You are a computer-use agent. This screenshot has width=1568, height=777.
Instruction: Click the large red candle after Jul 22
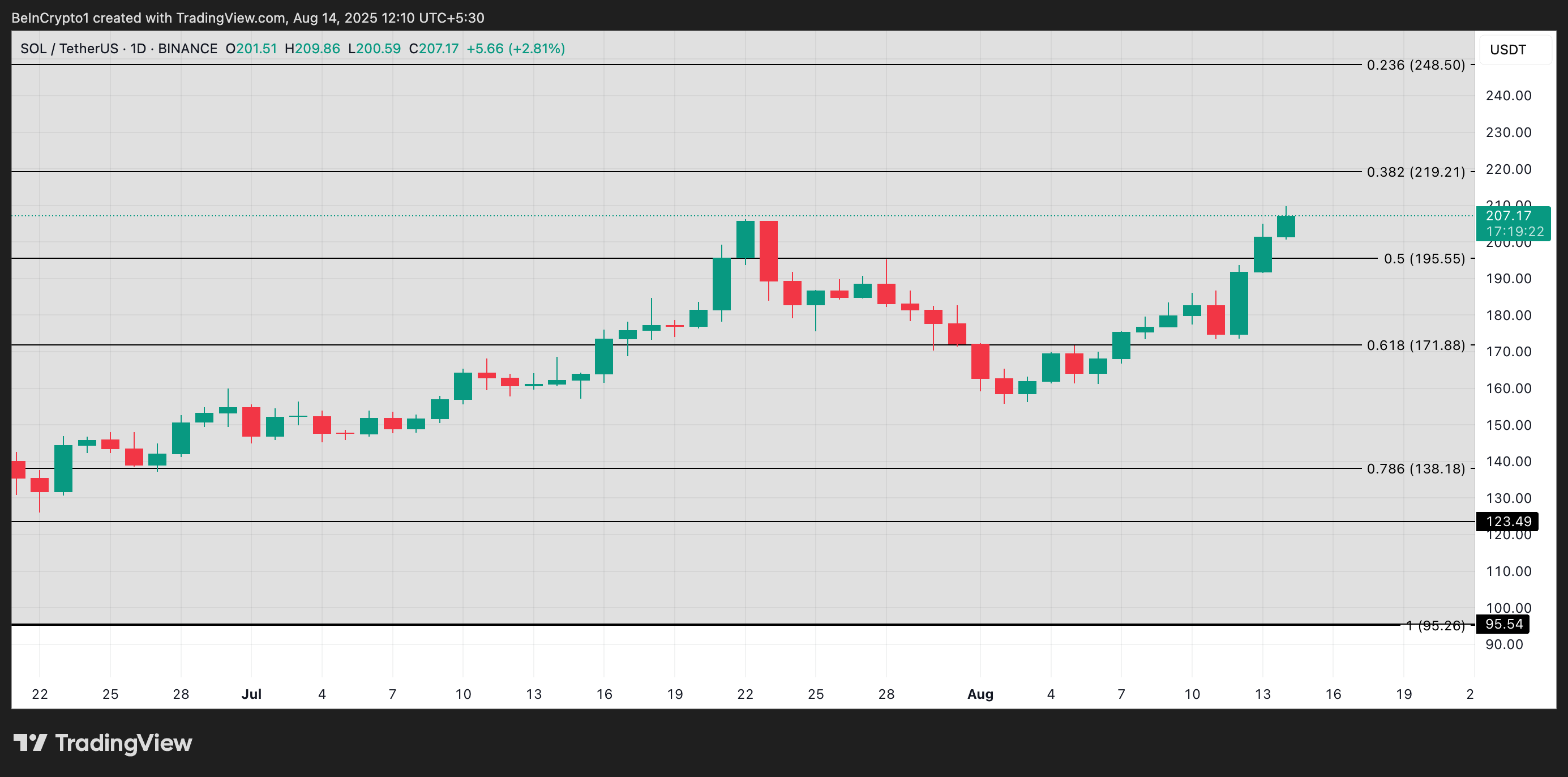tap(768, 251)
